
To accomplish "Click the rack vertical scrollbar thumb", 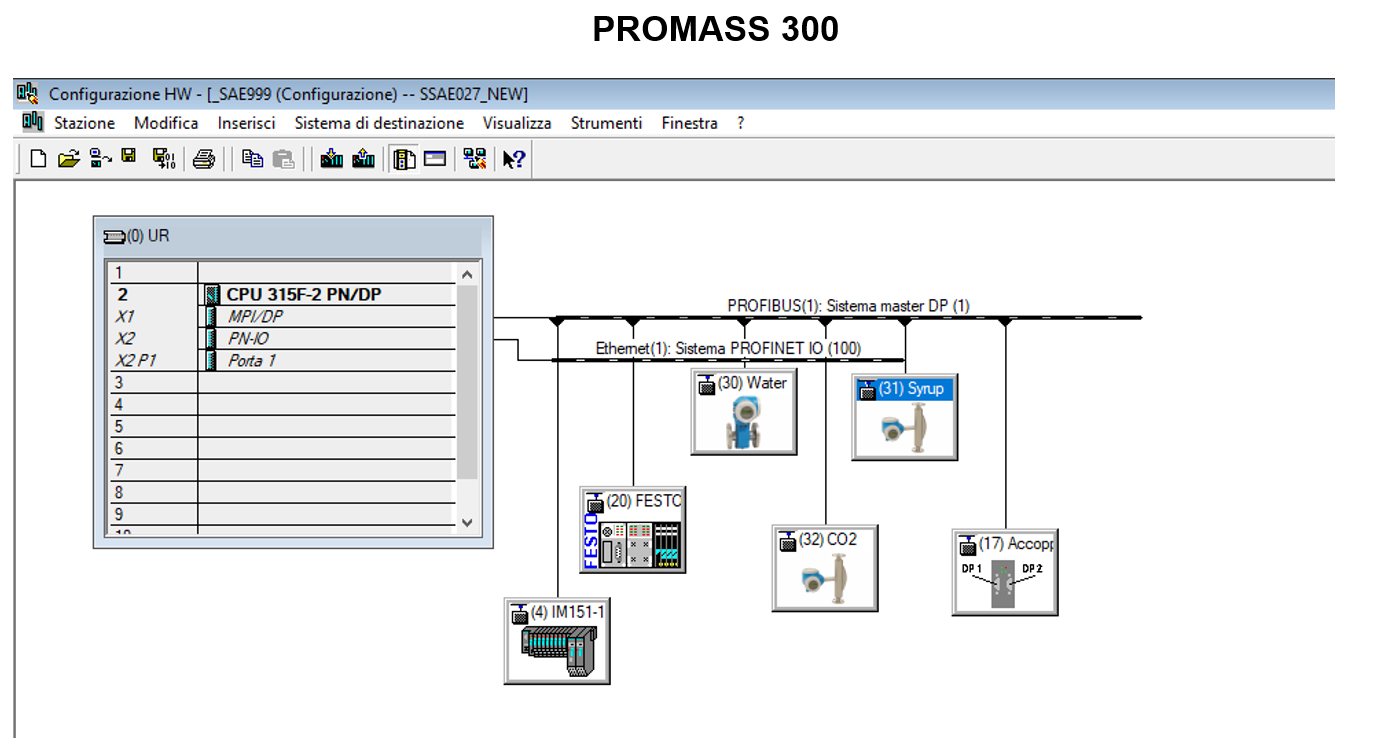I will click(x=467, y=381).
